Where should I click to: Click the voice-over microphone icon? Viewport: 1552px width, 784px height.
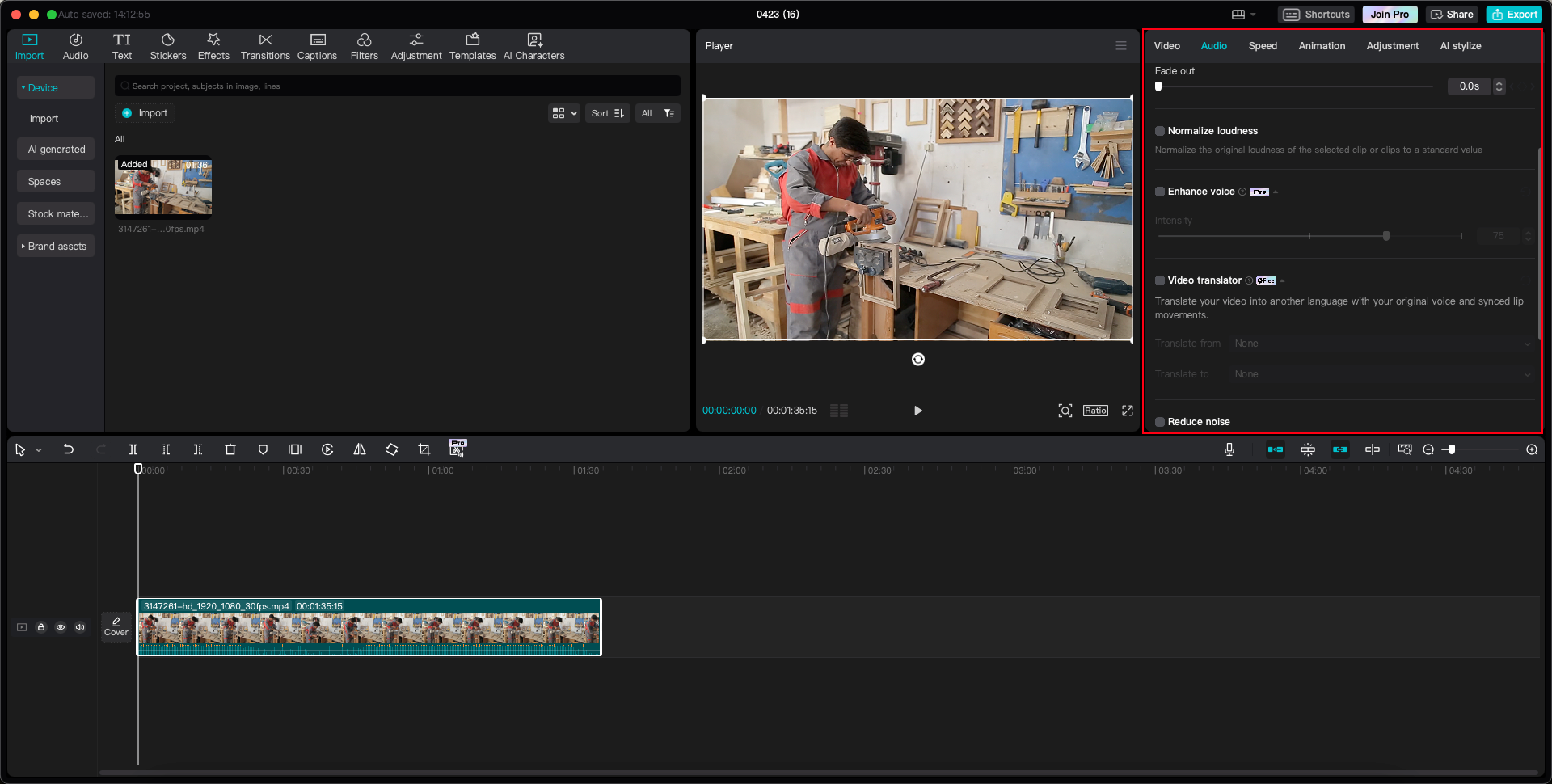[1229, 449]
